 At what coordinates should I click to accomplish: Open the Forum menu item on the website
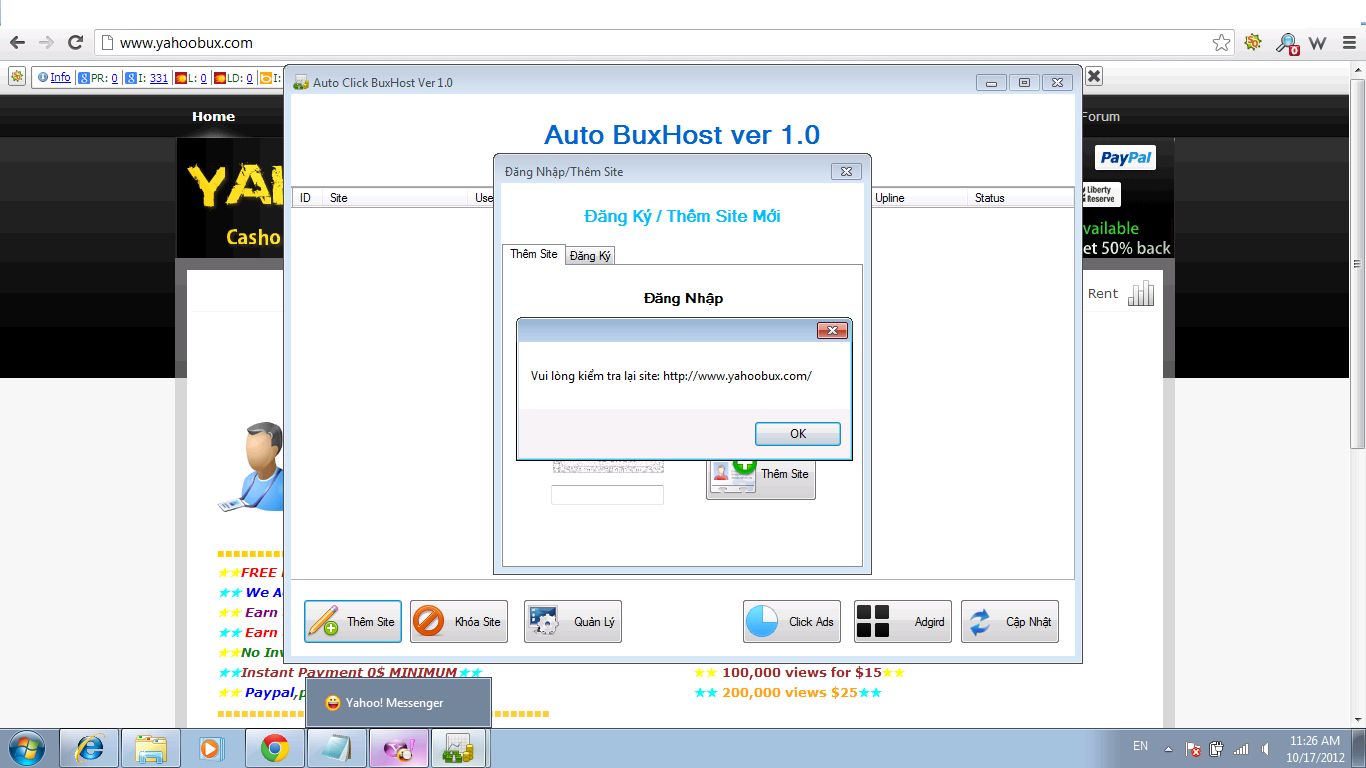pyautogui.click(x=1100, y=116)
